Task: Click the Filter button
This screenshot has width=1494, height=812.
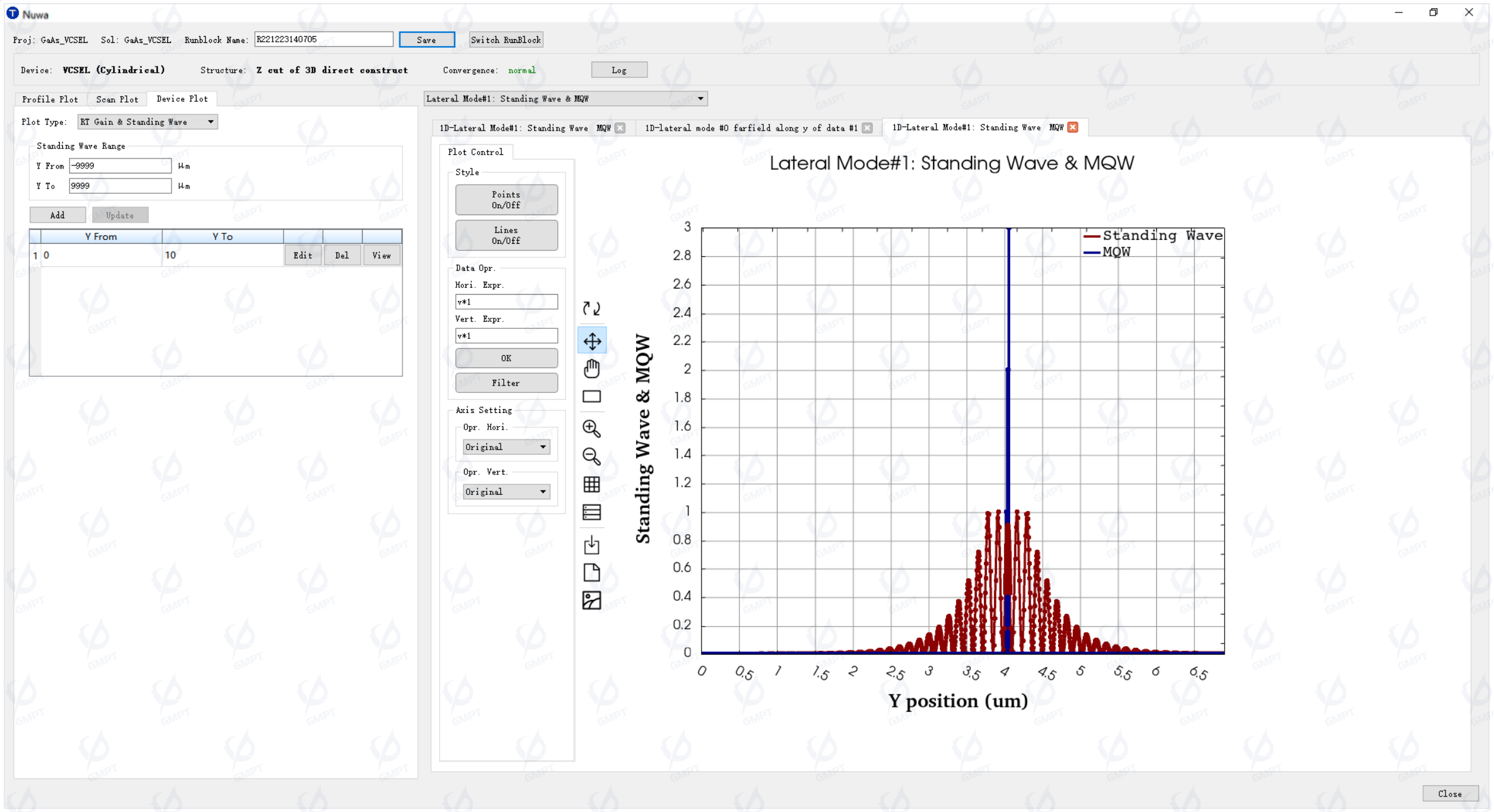Action: pos(506,383)
